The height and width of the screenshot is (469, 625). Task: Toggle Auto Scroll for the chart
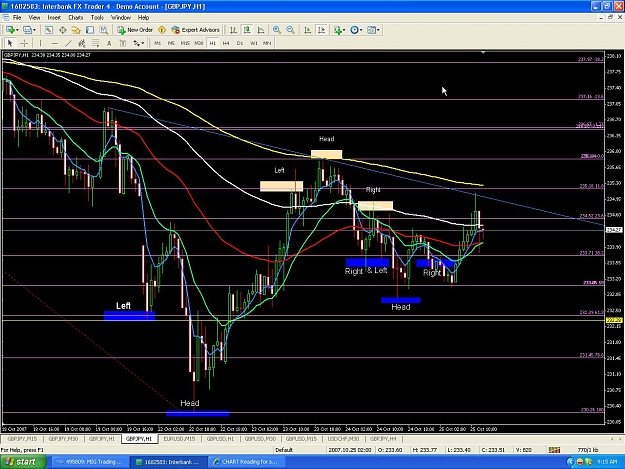pos(307,30)
